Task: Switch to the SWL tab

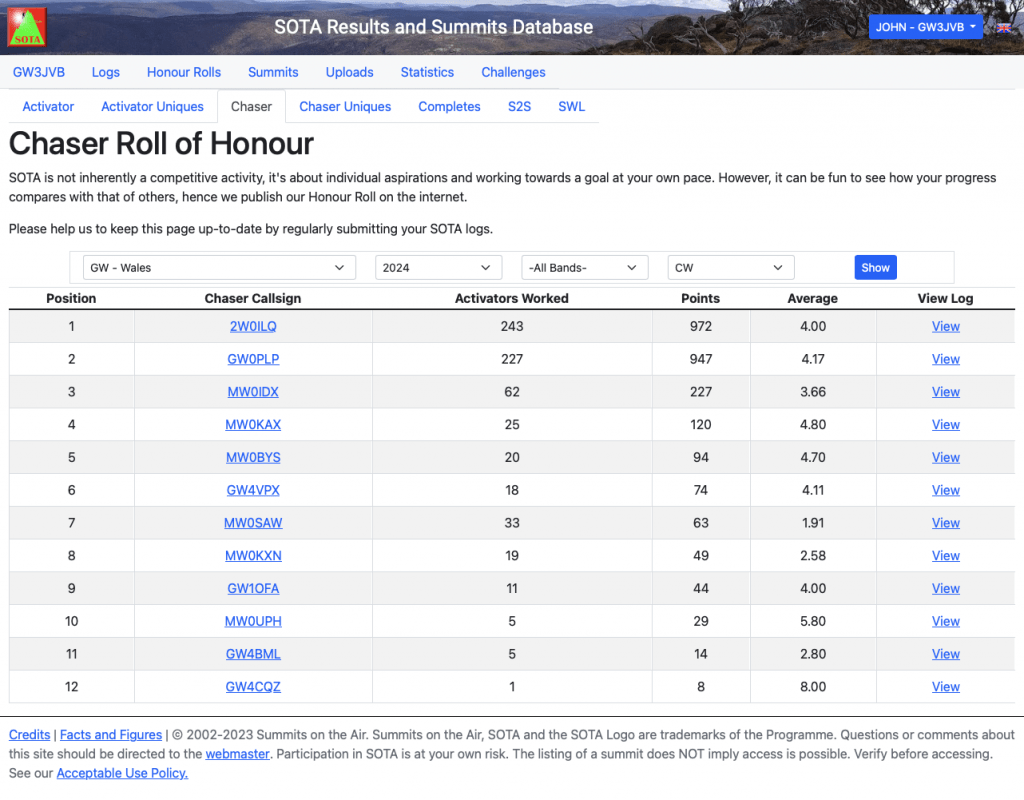Action: click(x=571, y=106)
